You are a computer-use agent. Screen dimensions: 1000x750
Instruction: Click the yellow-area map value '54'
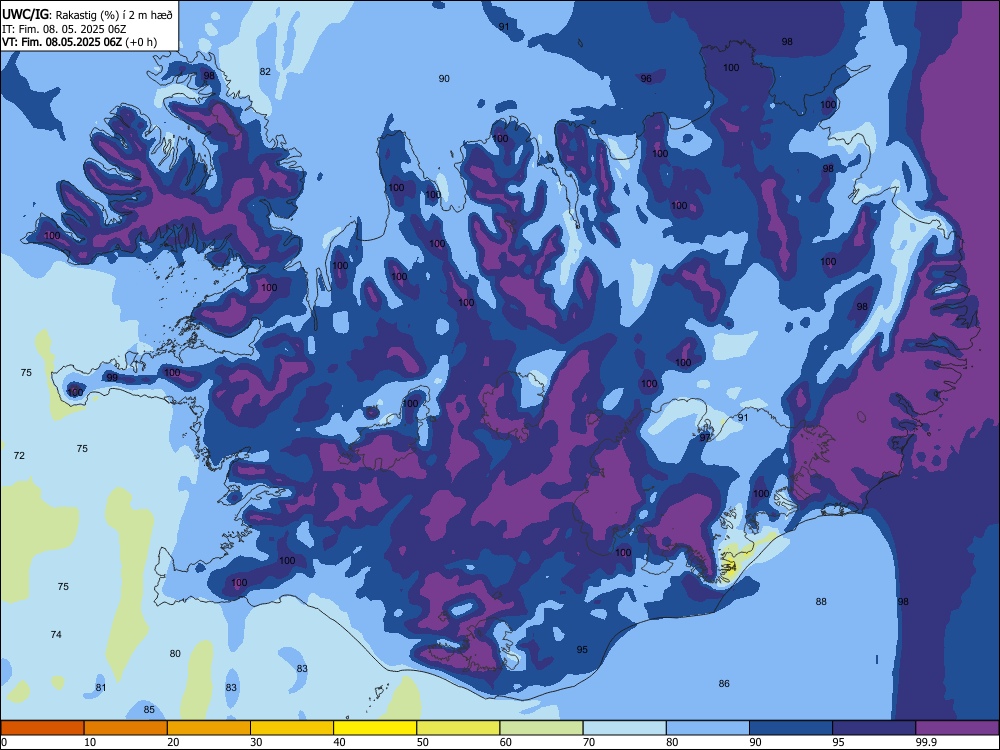731,566
